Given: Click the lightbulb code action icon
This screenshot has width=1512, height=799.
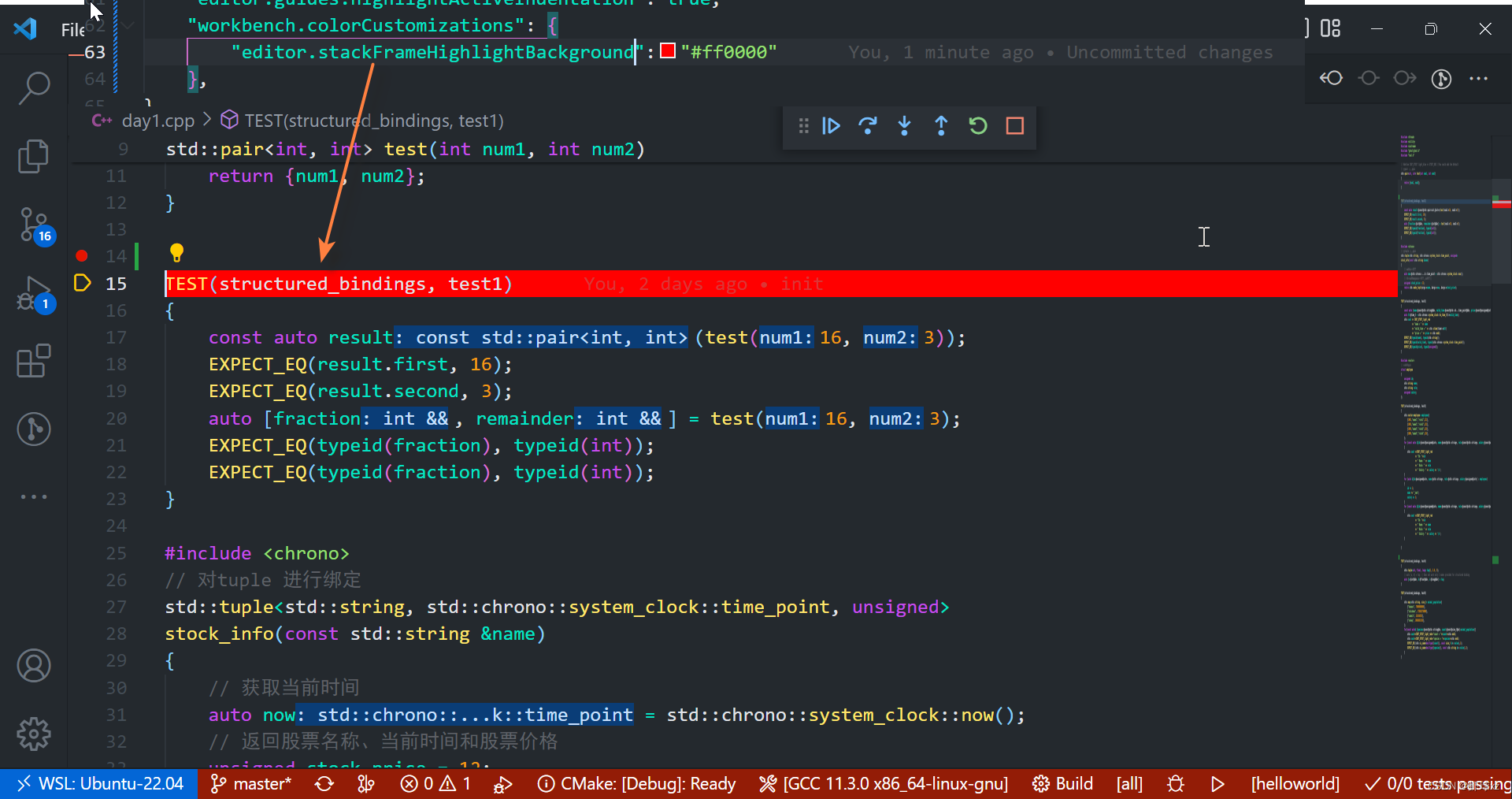Looking at the screenshot, I should 176,253.
